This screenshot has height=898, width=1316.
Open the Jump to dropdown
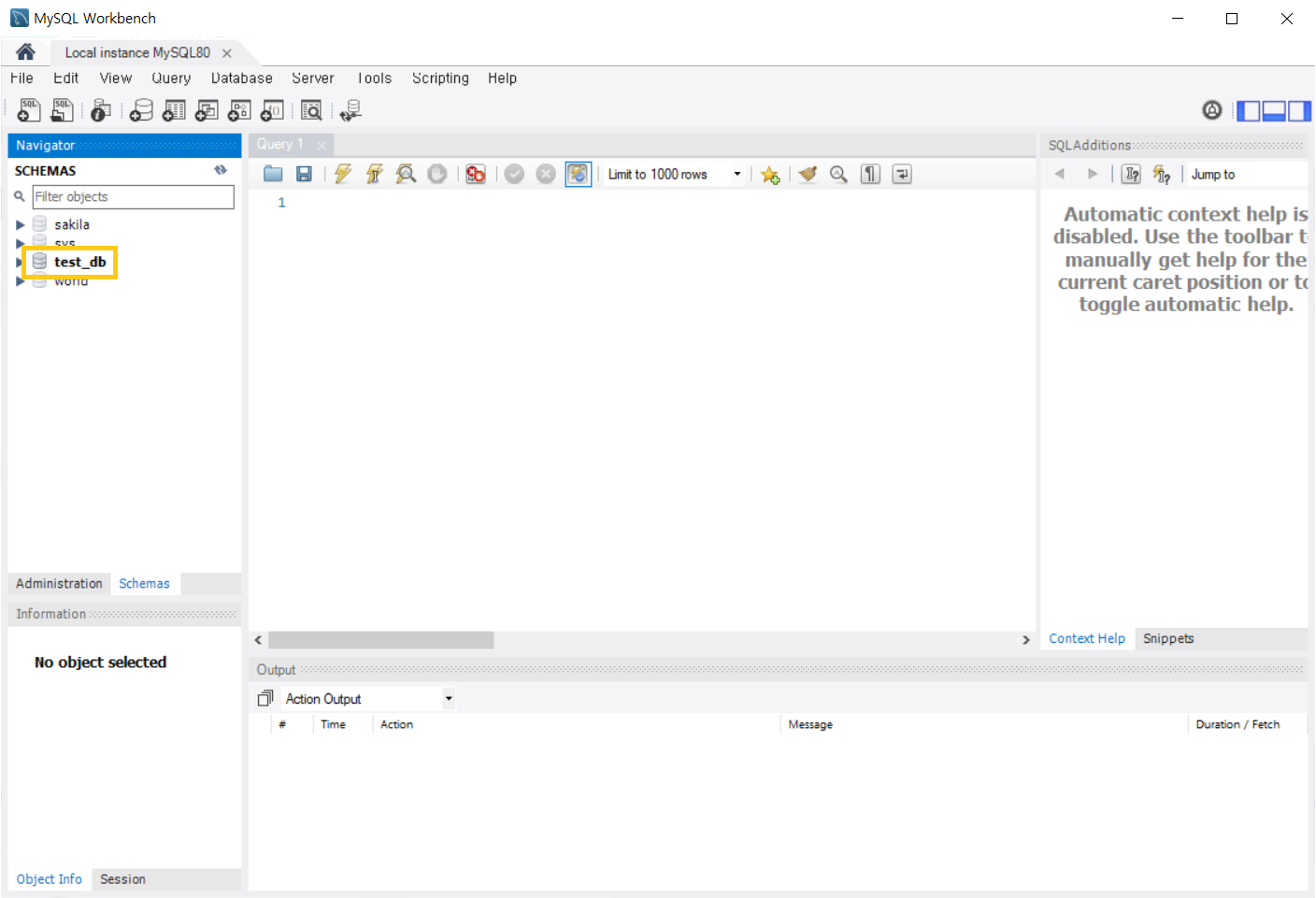coord(1248,174)
